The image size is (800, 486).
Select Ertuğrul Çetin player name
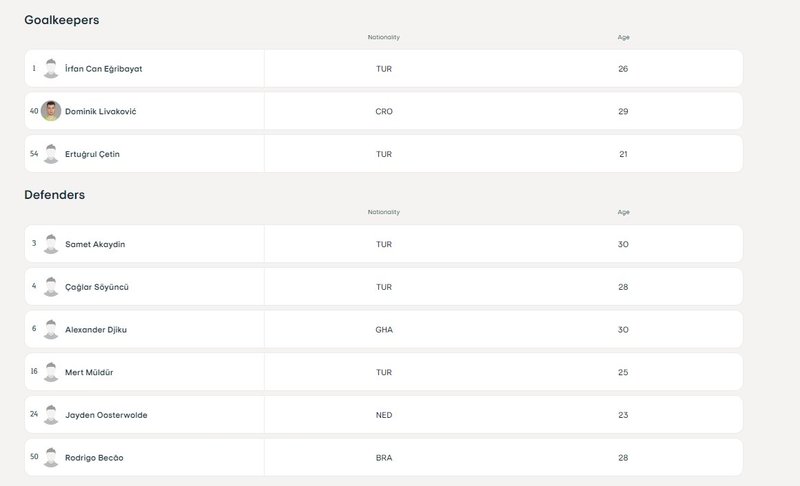(x=92, y=154)
